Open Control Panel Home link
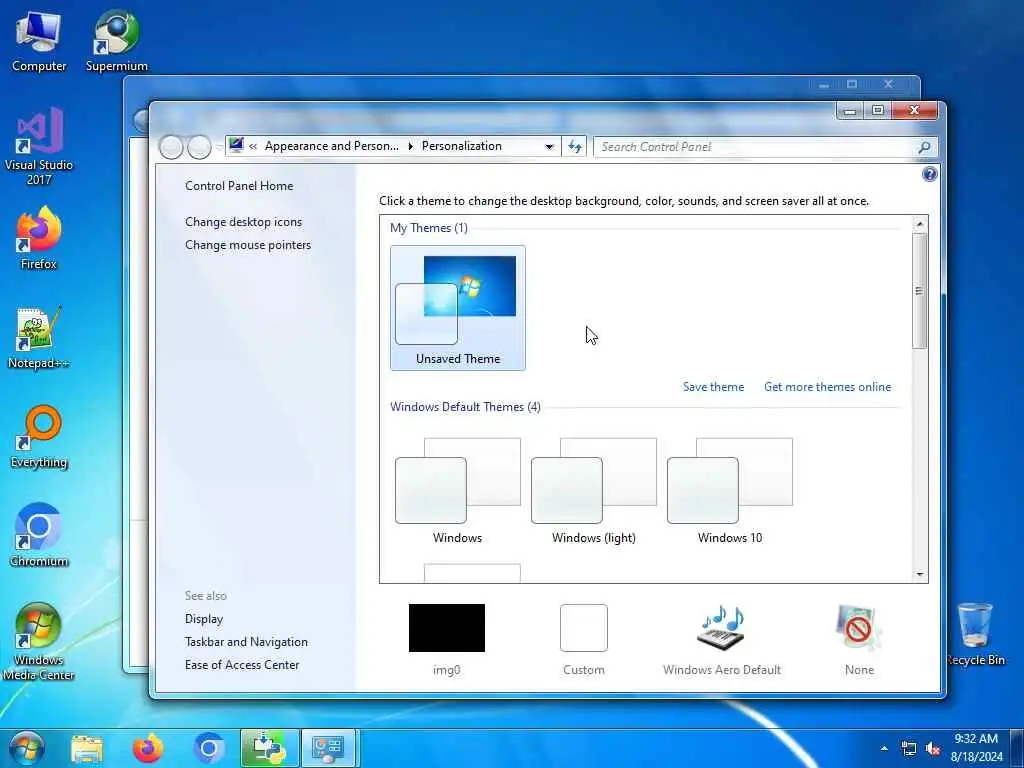The height and width of the screenshot is (768, 1024). click(239, 185)
